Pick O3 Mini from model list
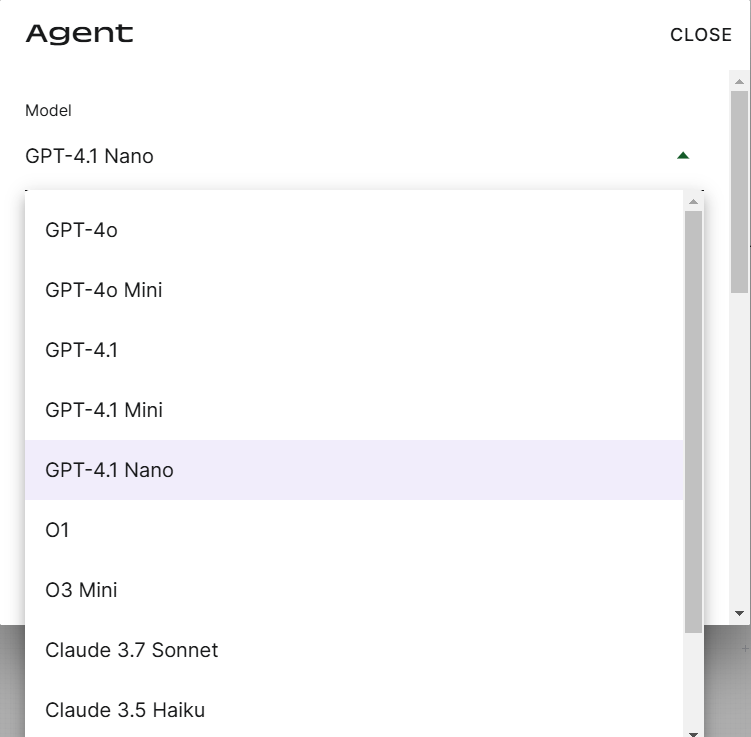This screenshot has width=751, height=737. click(x=354, y=590)
